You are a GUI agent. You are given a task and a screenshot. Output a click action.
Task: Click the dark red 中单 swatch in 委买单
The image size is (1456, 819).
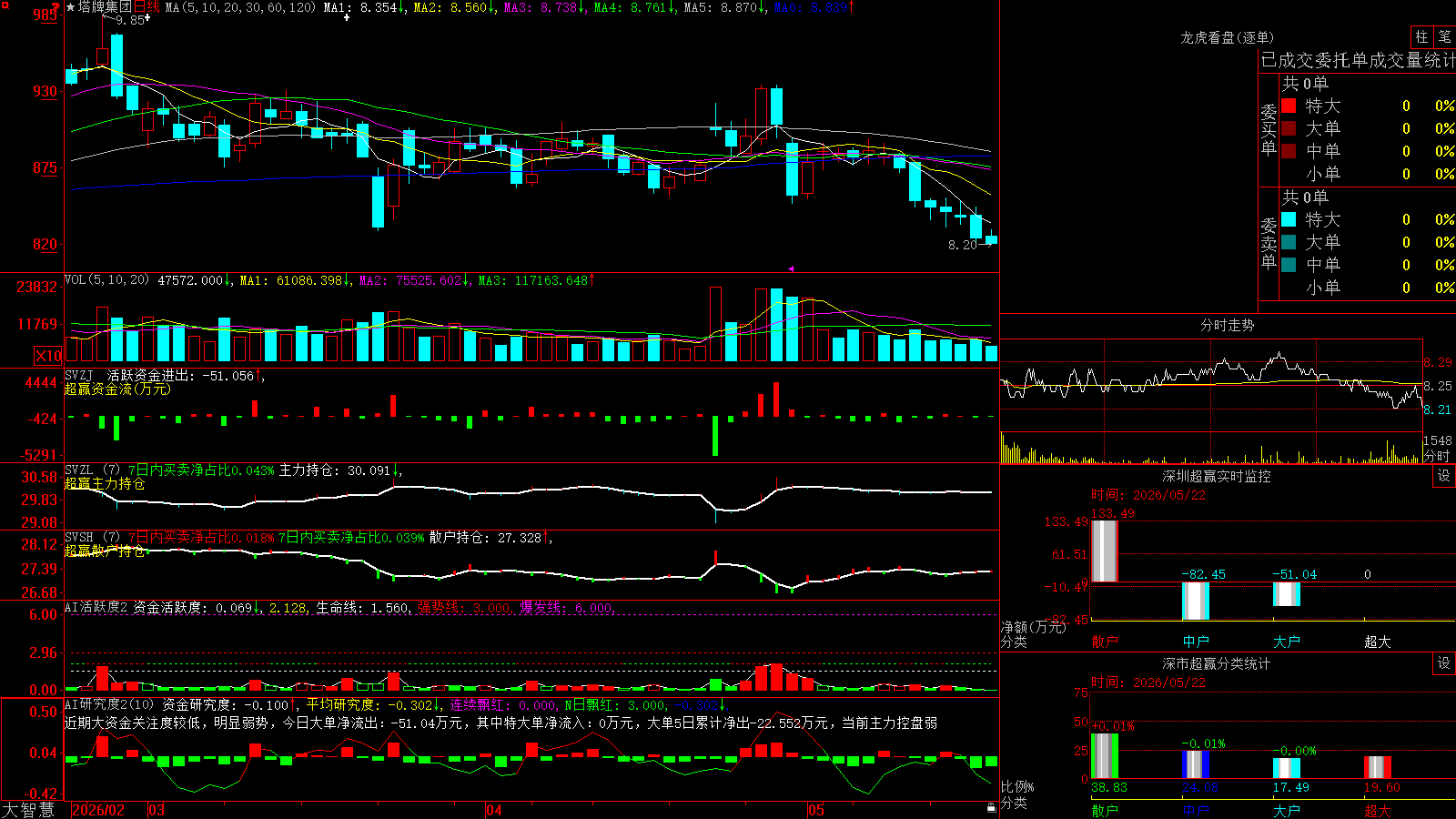(1289, 151)
